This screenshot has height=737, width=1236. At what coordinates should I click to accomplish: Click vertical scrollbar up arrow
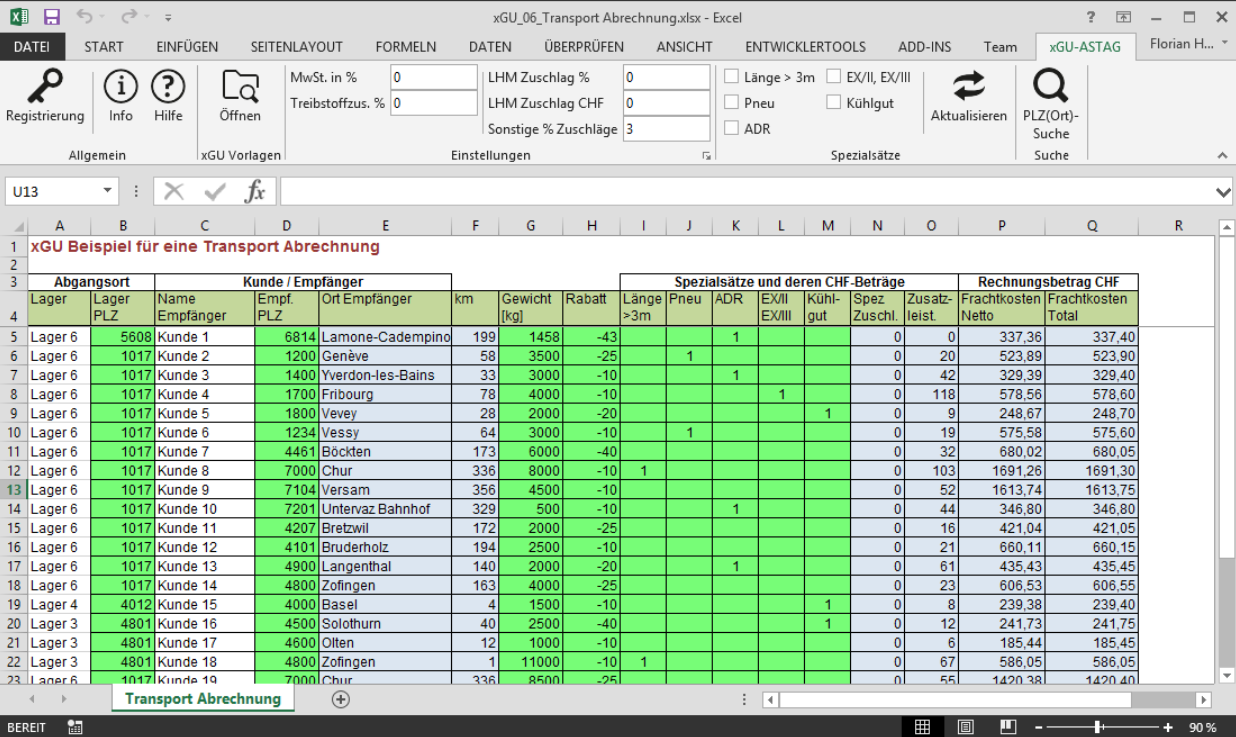click(x=1227, y=227)
